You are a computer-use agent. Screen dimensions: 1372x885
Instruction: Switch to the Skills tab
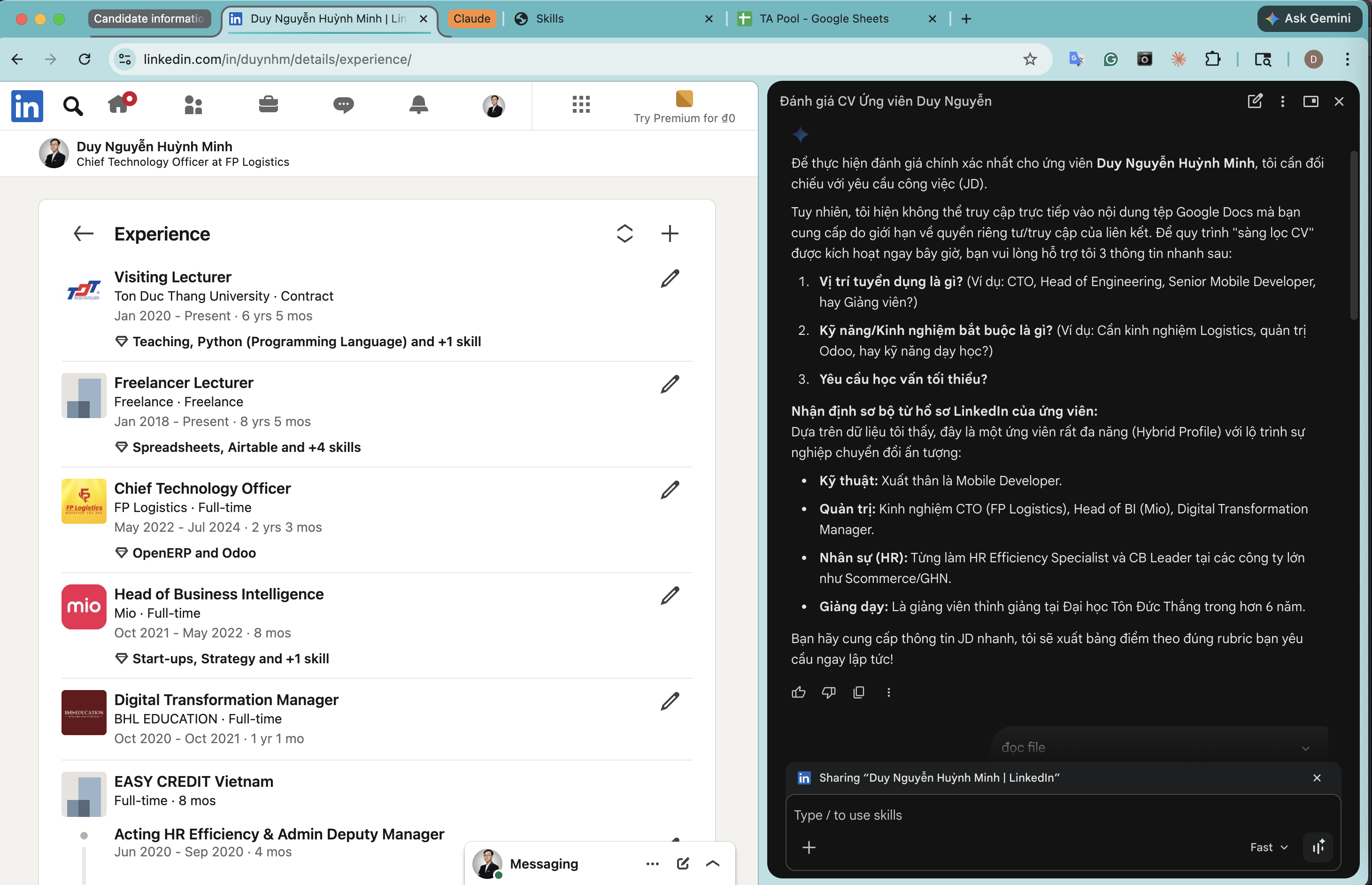[x=613, y=19]
